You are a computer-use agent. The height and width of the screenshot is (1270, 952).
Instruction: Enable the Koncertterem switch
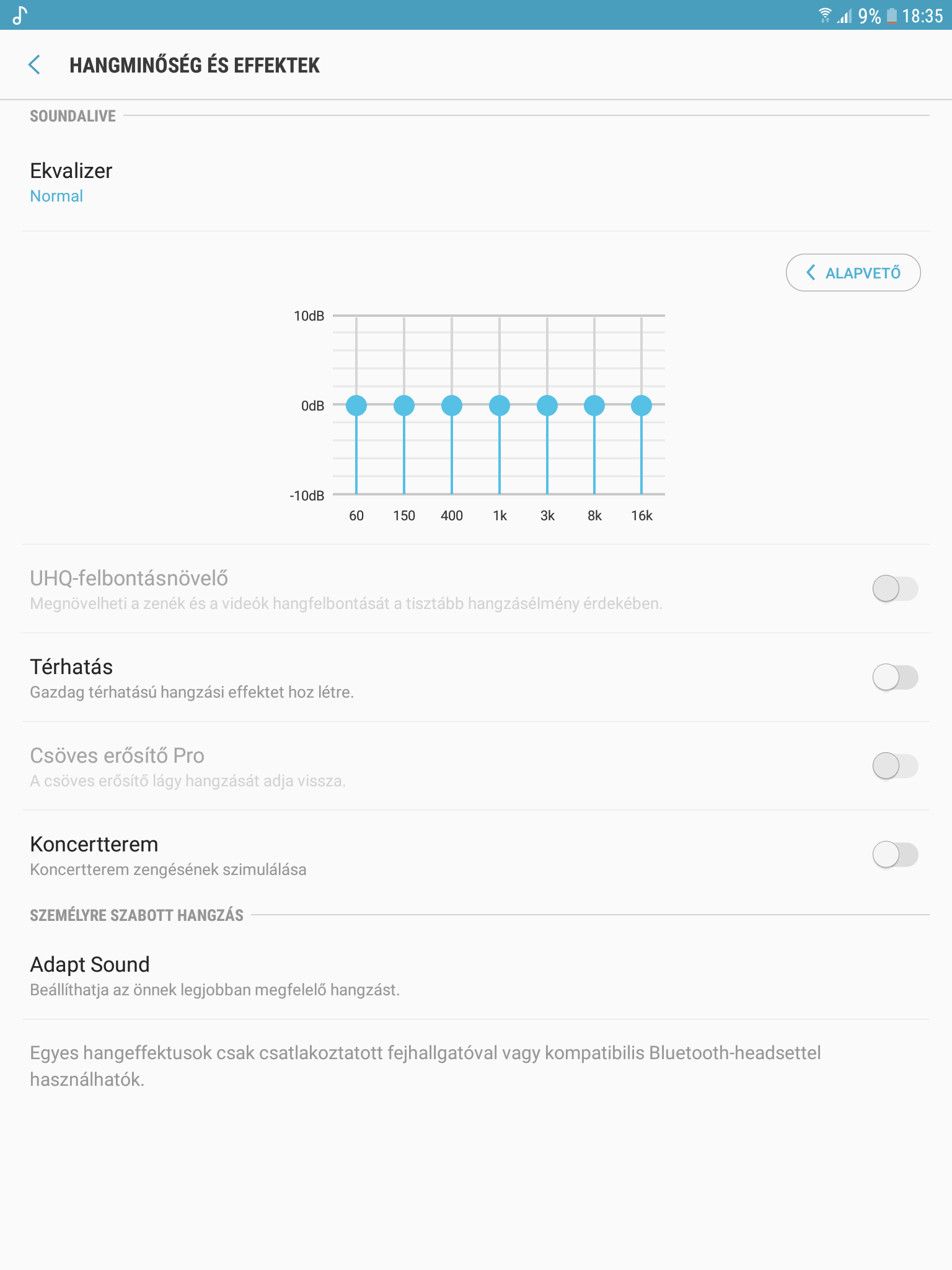(x=895, y=855)
